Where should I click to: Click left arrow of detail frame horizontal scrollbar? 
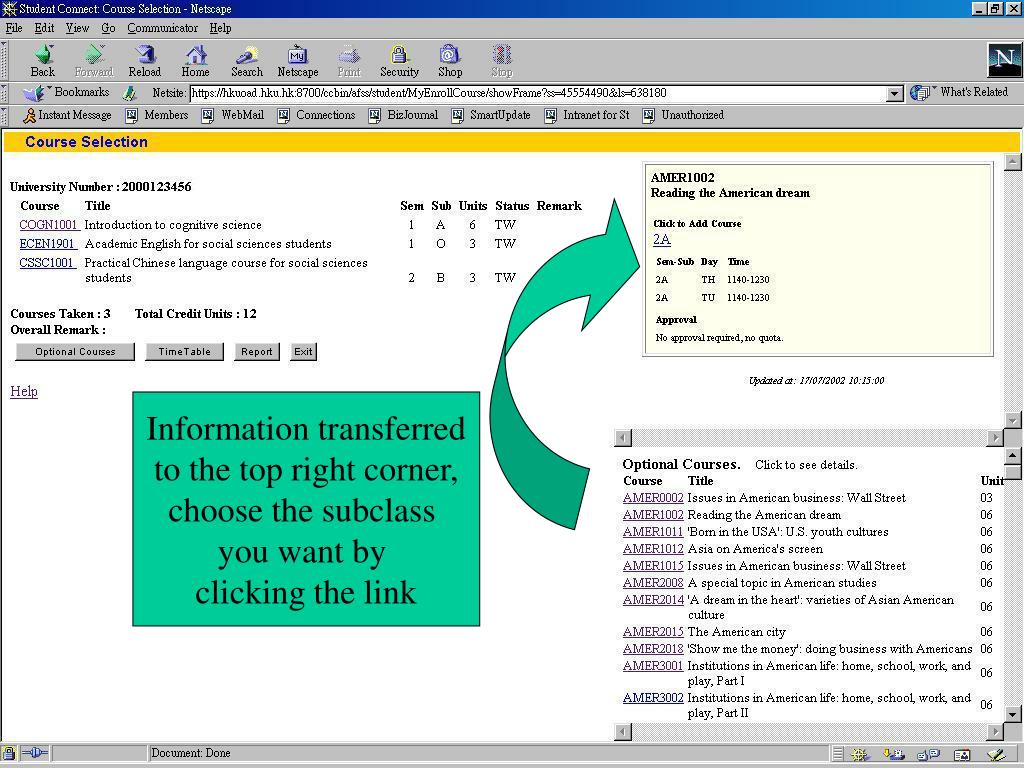[x=624, y=438]
